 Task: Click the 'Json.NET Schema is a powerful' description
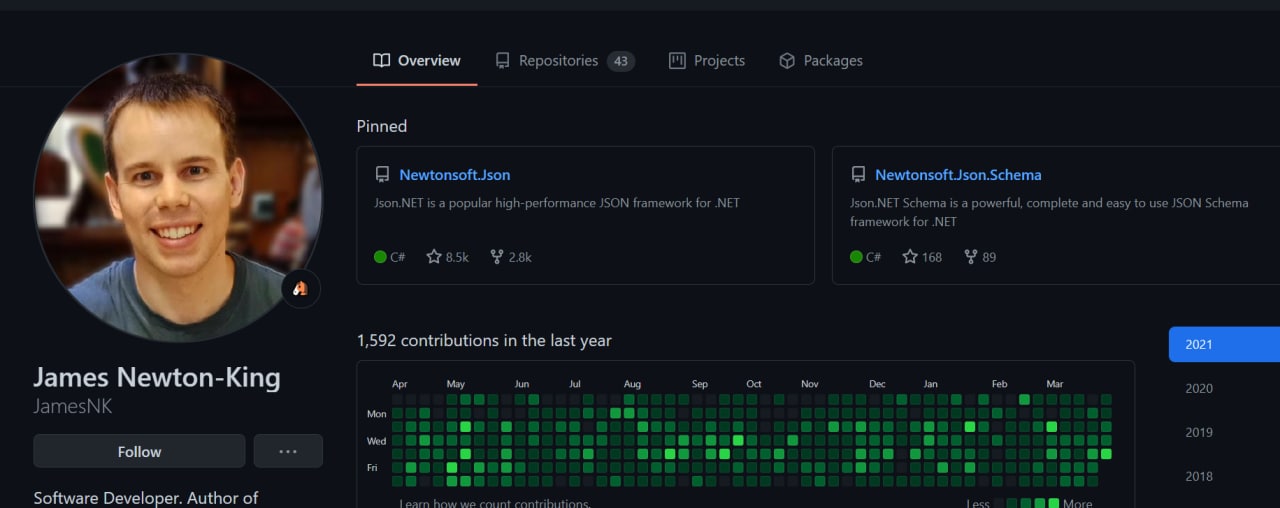[x=1049, y=212]
